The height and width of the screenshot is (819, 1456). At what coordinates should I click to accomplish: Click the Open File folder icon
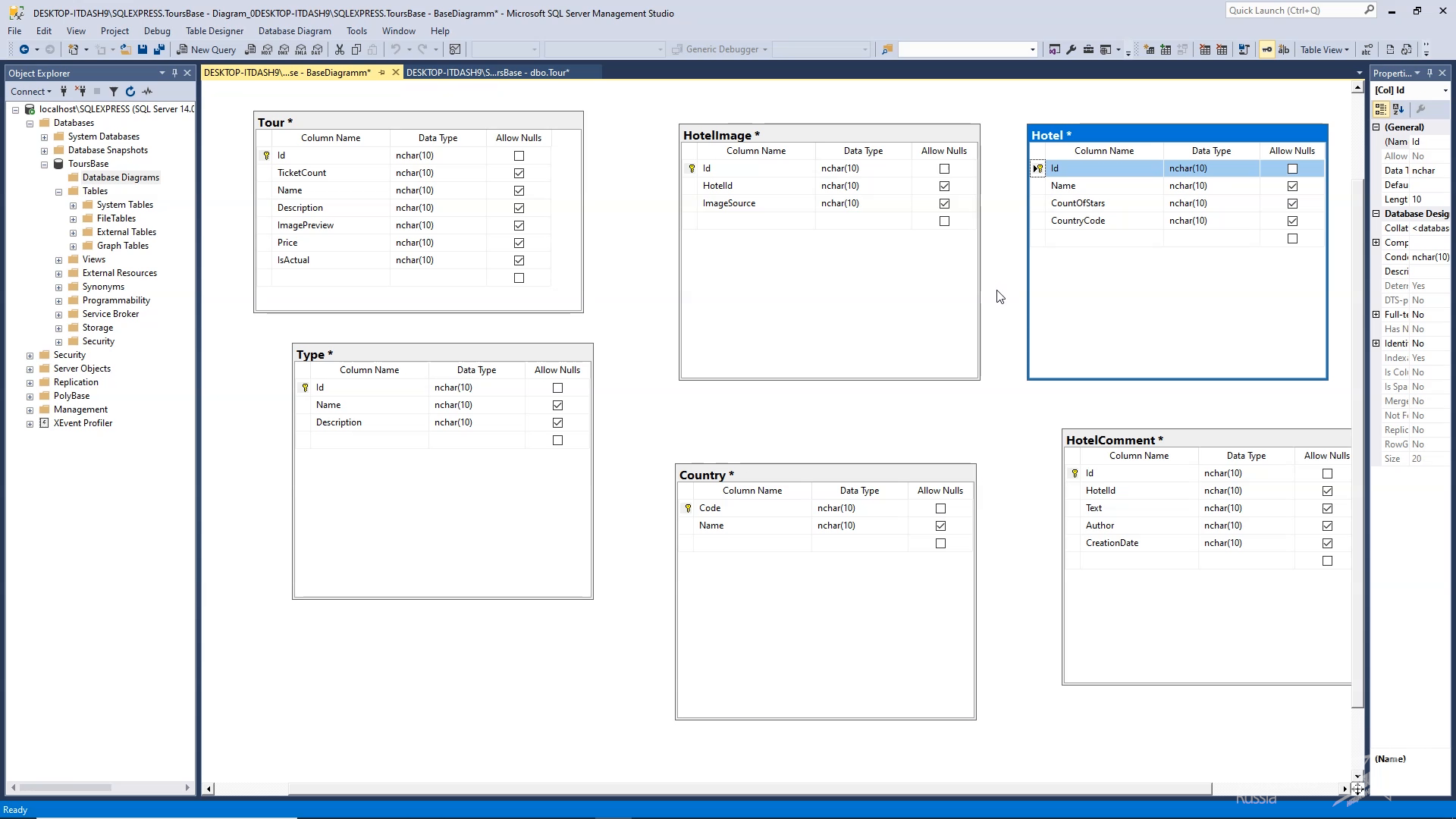point(125,49)
